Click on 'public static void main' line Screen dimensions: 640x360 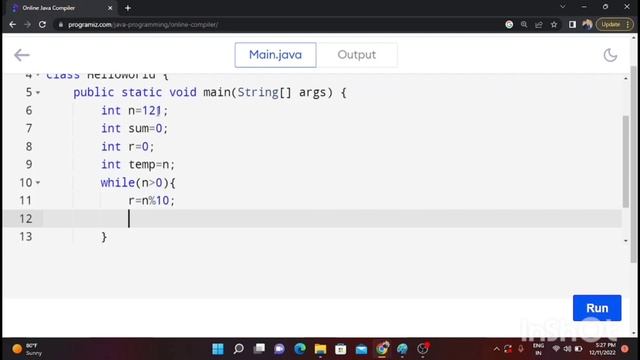point(209,93)
